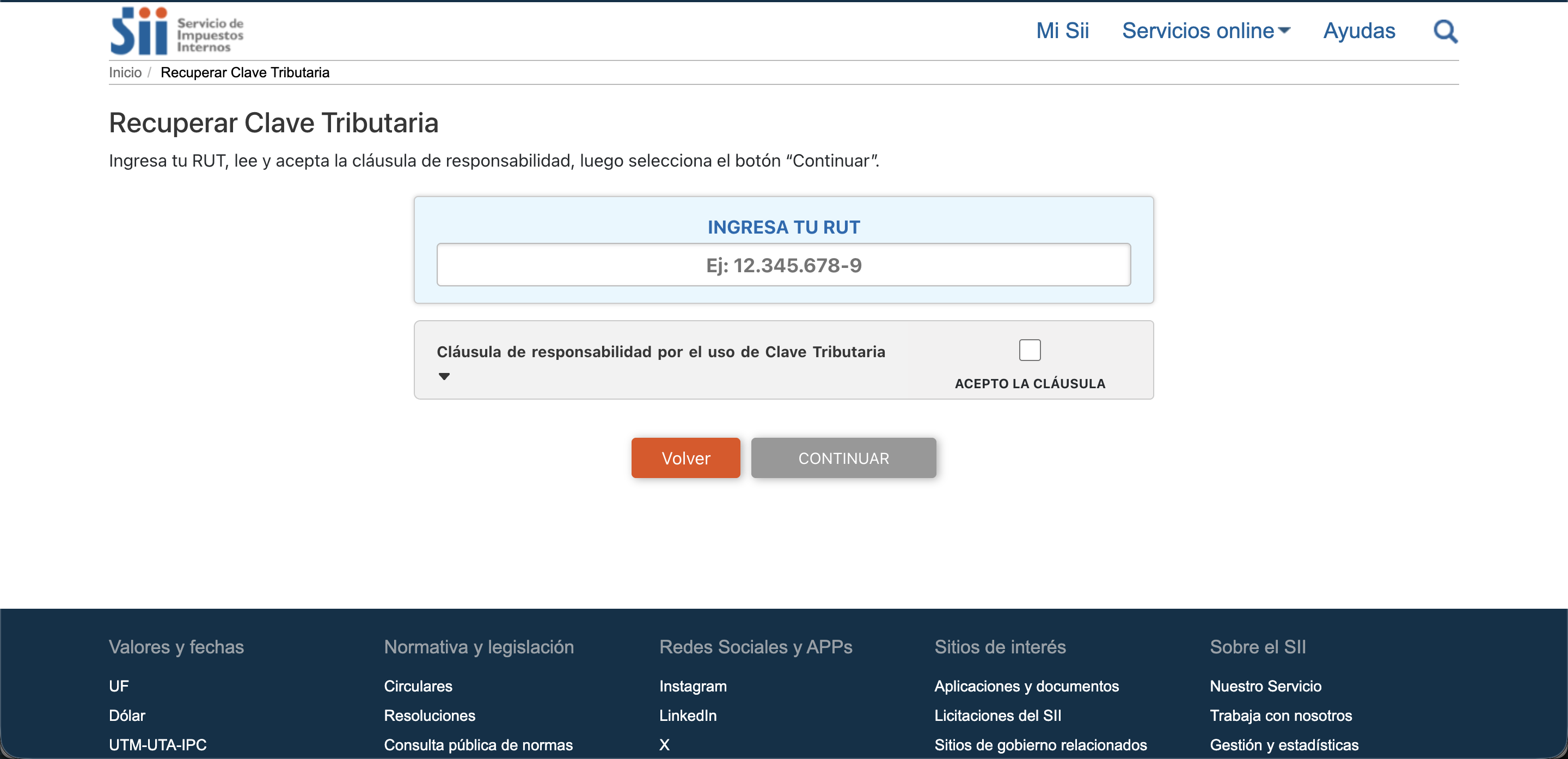Screen dimensions: 1568x759
Task: Open Dólar footer link
Action: tap(127, 715)
